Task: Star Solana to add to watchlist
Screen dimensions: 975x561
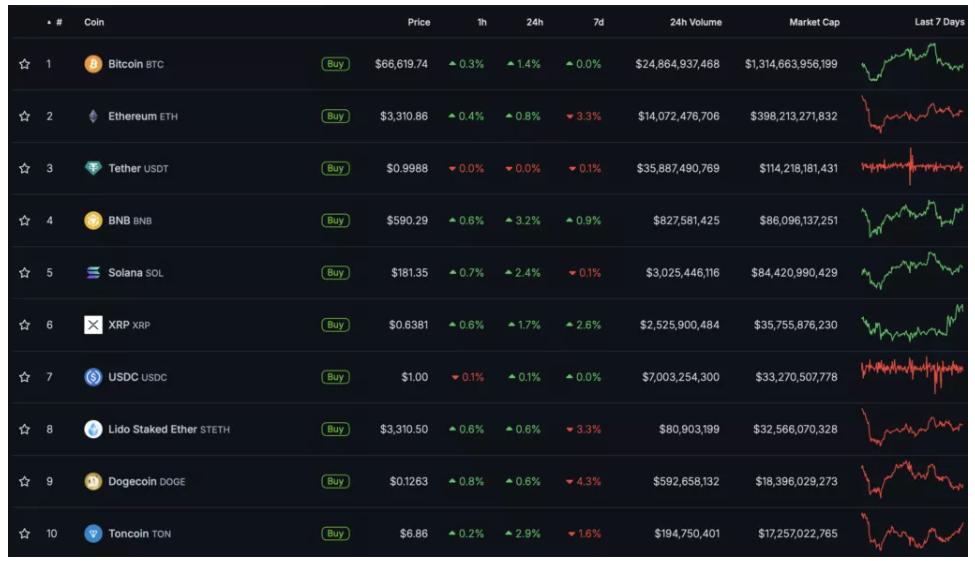Action: click(x=25, y=273)
